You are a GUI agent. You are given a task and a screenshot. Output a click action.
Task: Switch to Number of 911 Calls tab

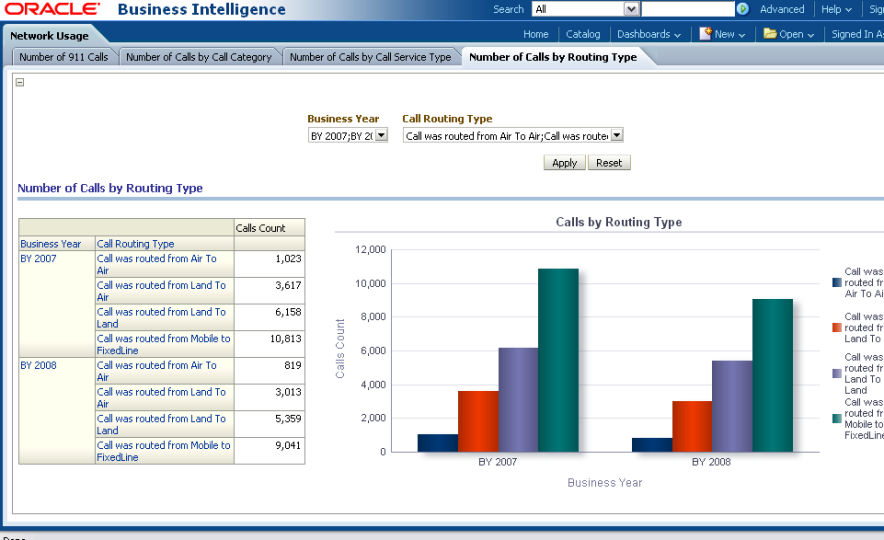point(64,57)
